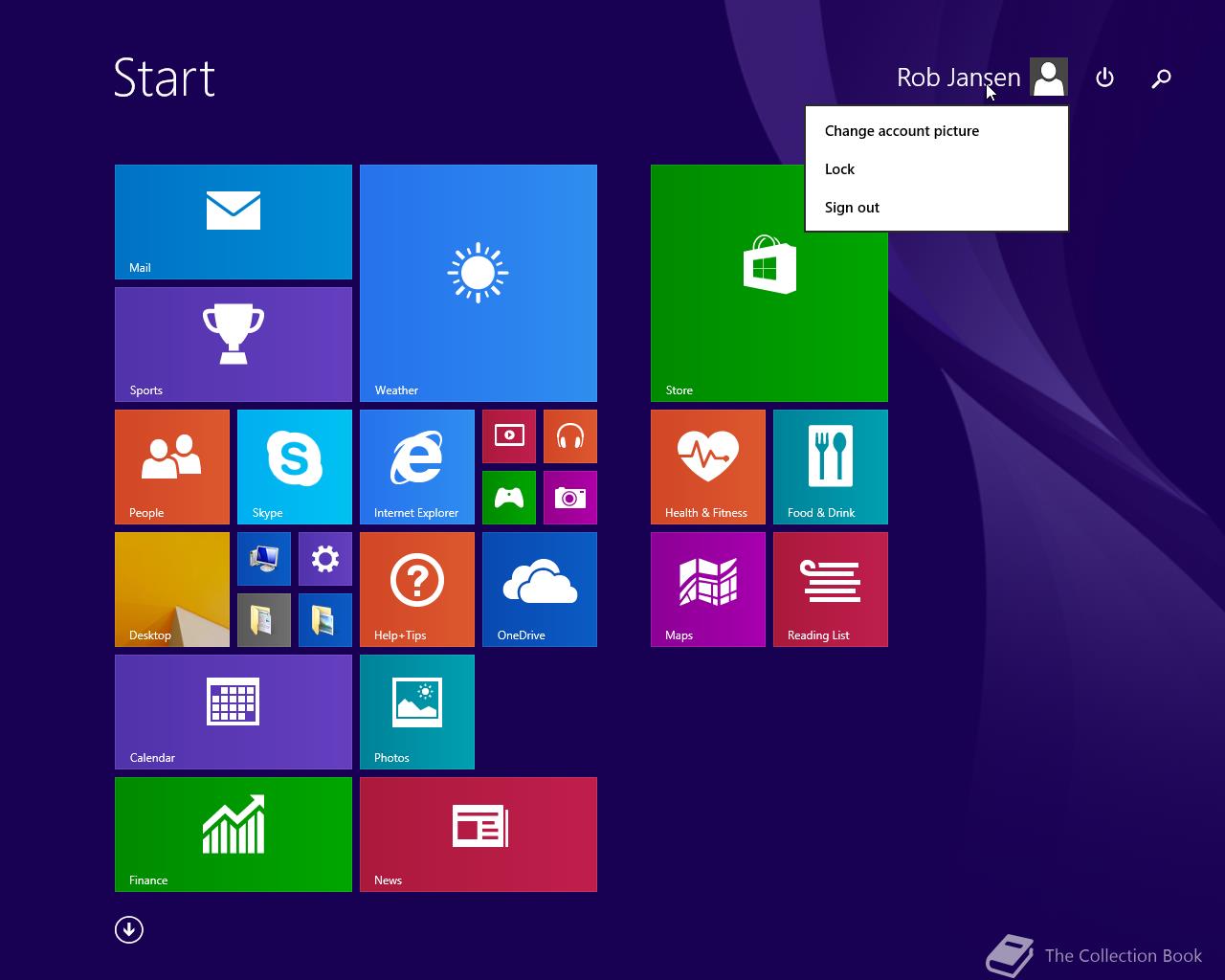Open the Mail tile
Screen dimensions: 1225x980
(234, 222)
